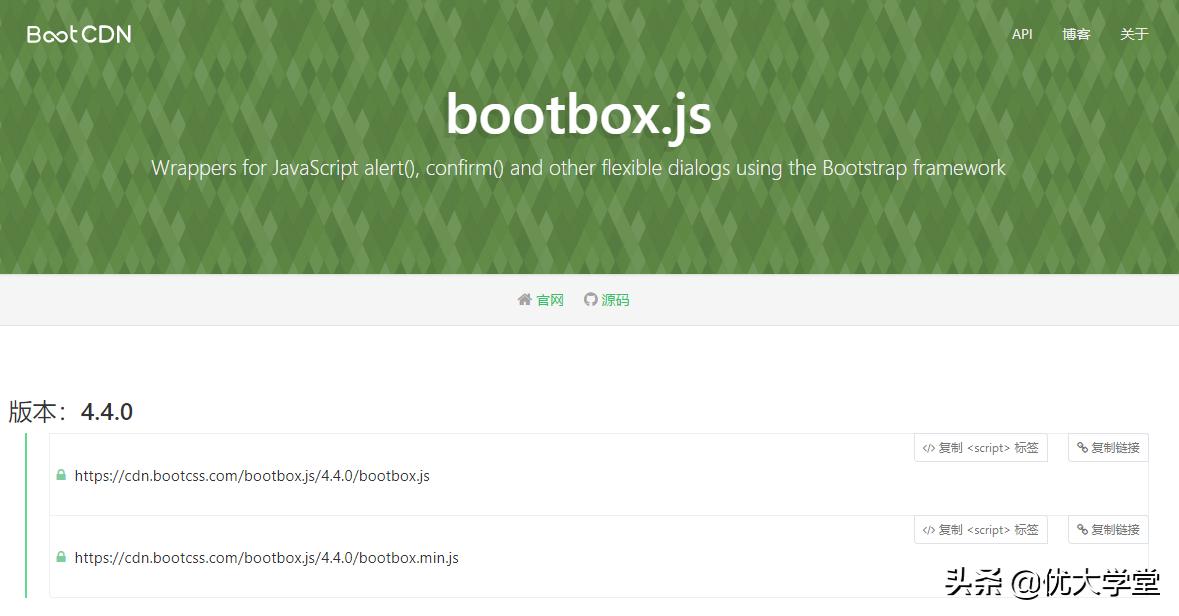Visit the 官网 link
Viewport: 1179px width, 616px height.
point(550,300)
